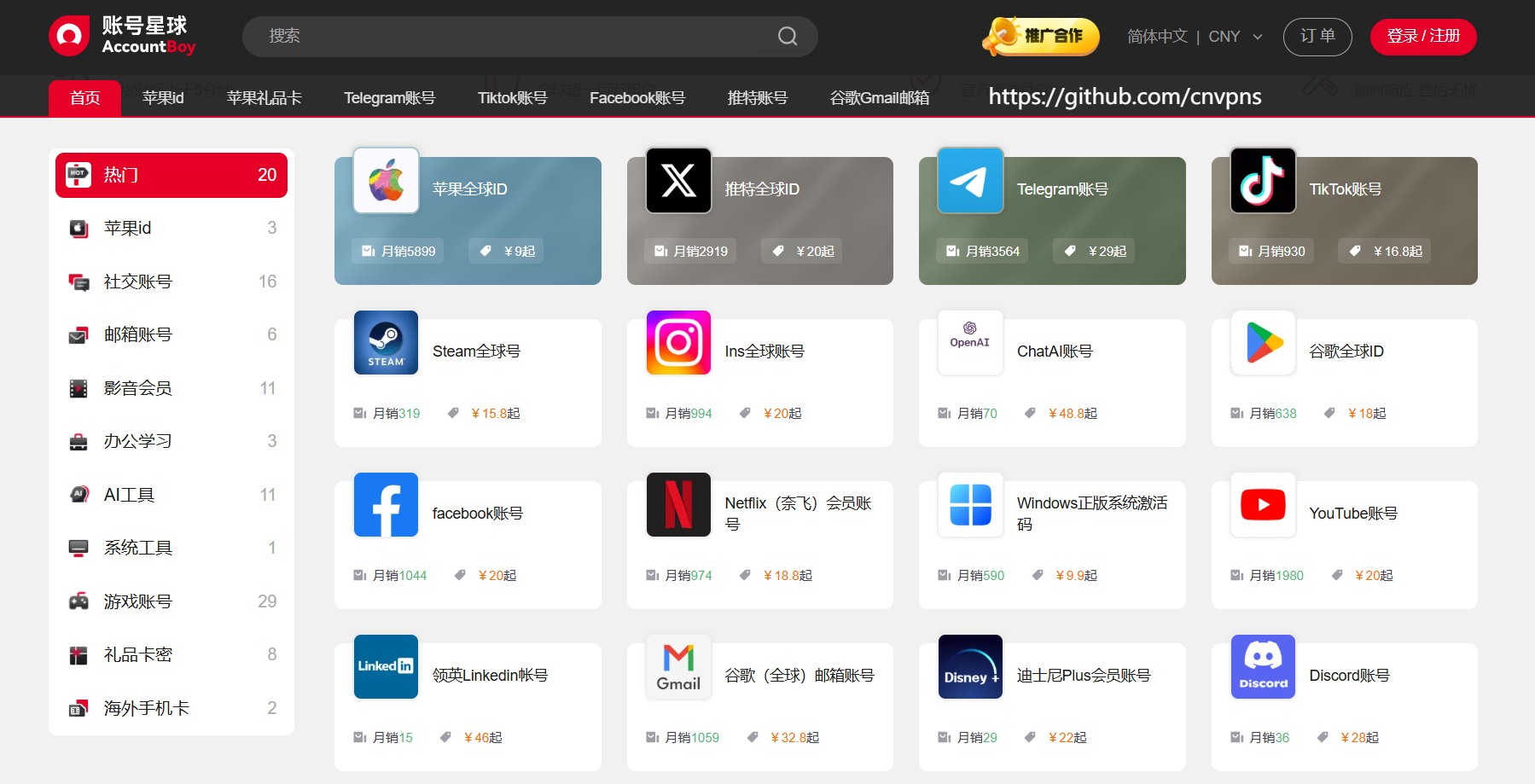Click the 迪士尼Plus会员账号 title
This screenshot has width=1535, height=784.
(1084, 676)
